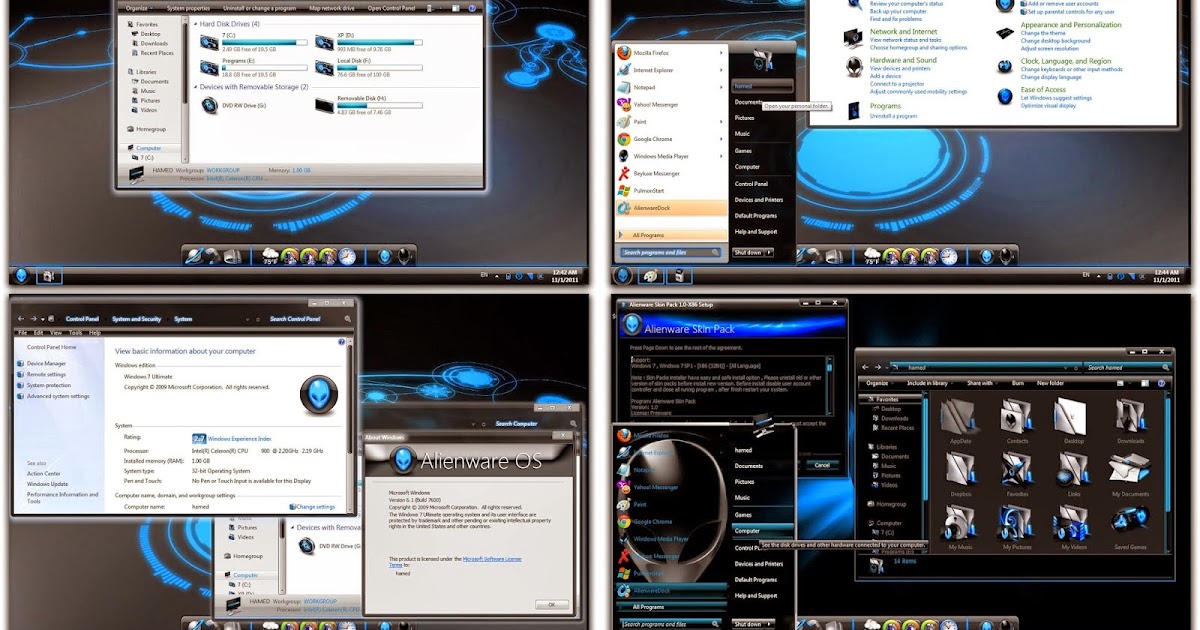Open the Tools menu in System window

(x=74, y=332)
